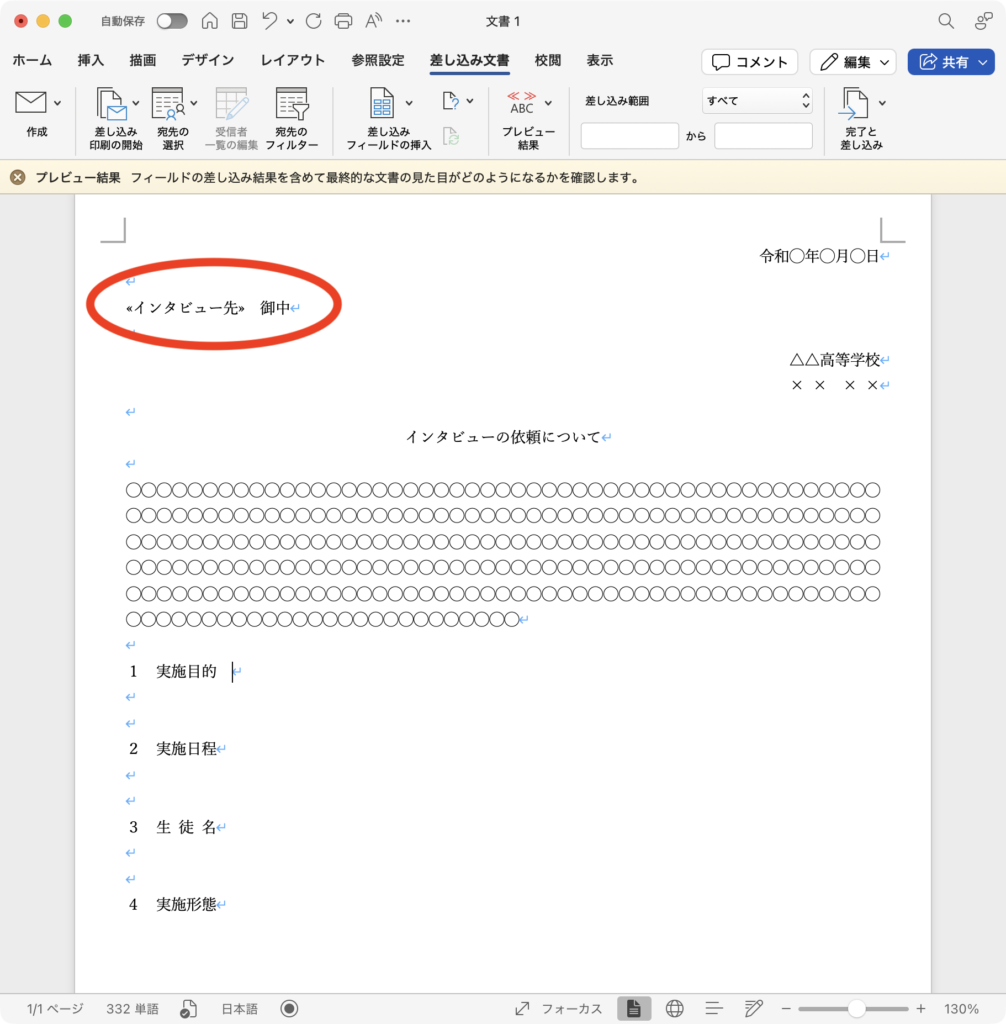Open search with the magnifying glass icon
The width and height of the screenshot is (1006, 1024).
[x=945, y=21]
